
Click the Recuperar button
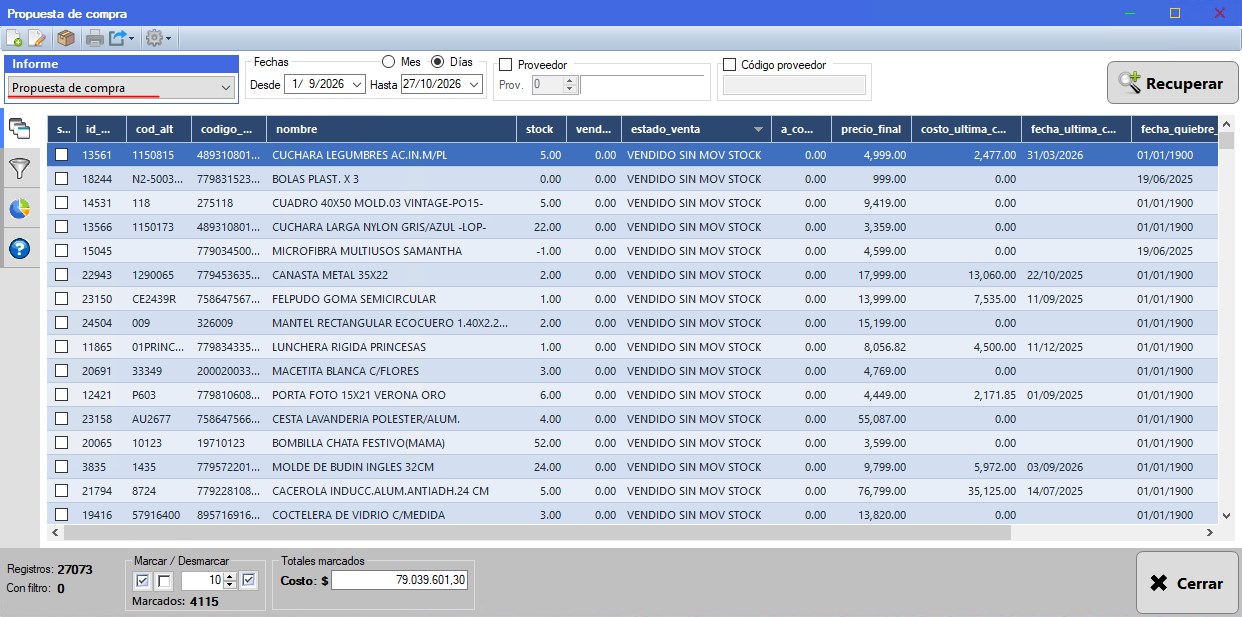[x=1172, y=83]
